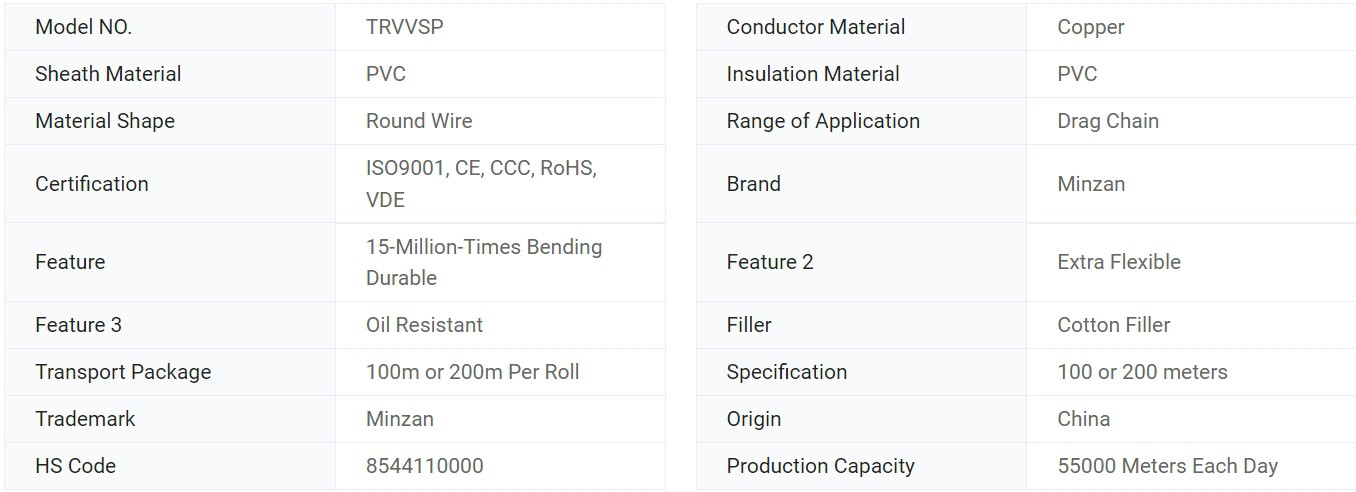Select the Oil Resistant value

(424, 325)
